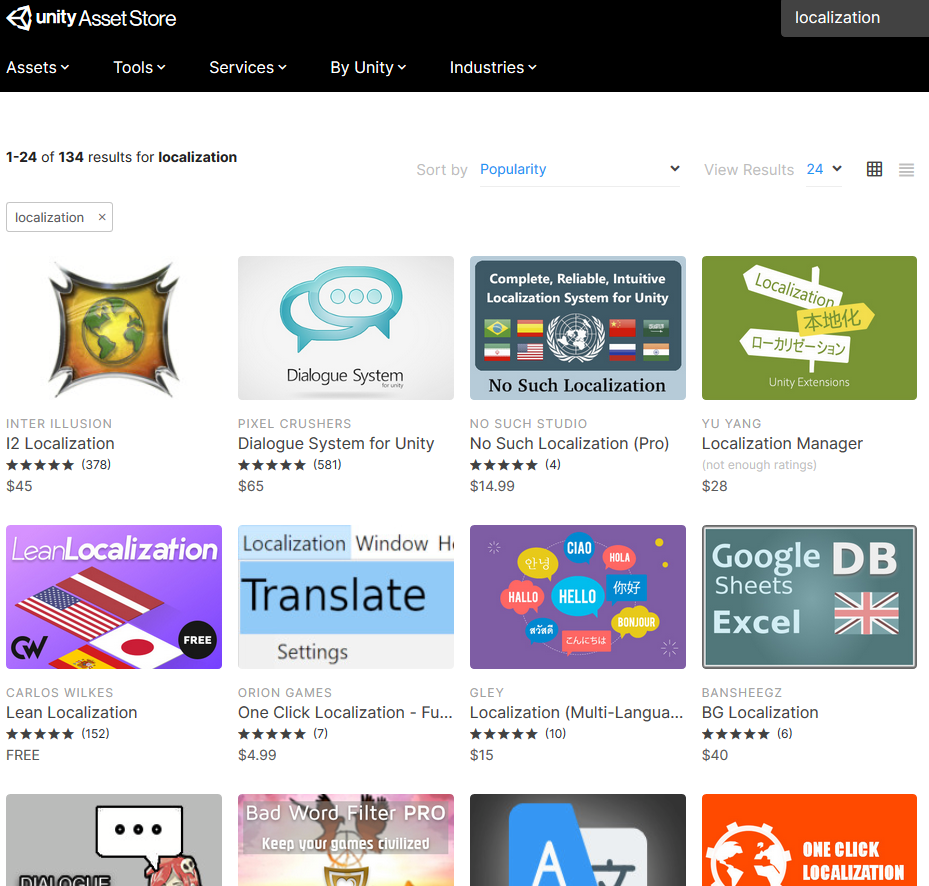The width and height of the screenshot is (929, 886).
Task: Switch to grid view layout
Action: pyautogui.click(x=874, y=169)
